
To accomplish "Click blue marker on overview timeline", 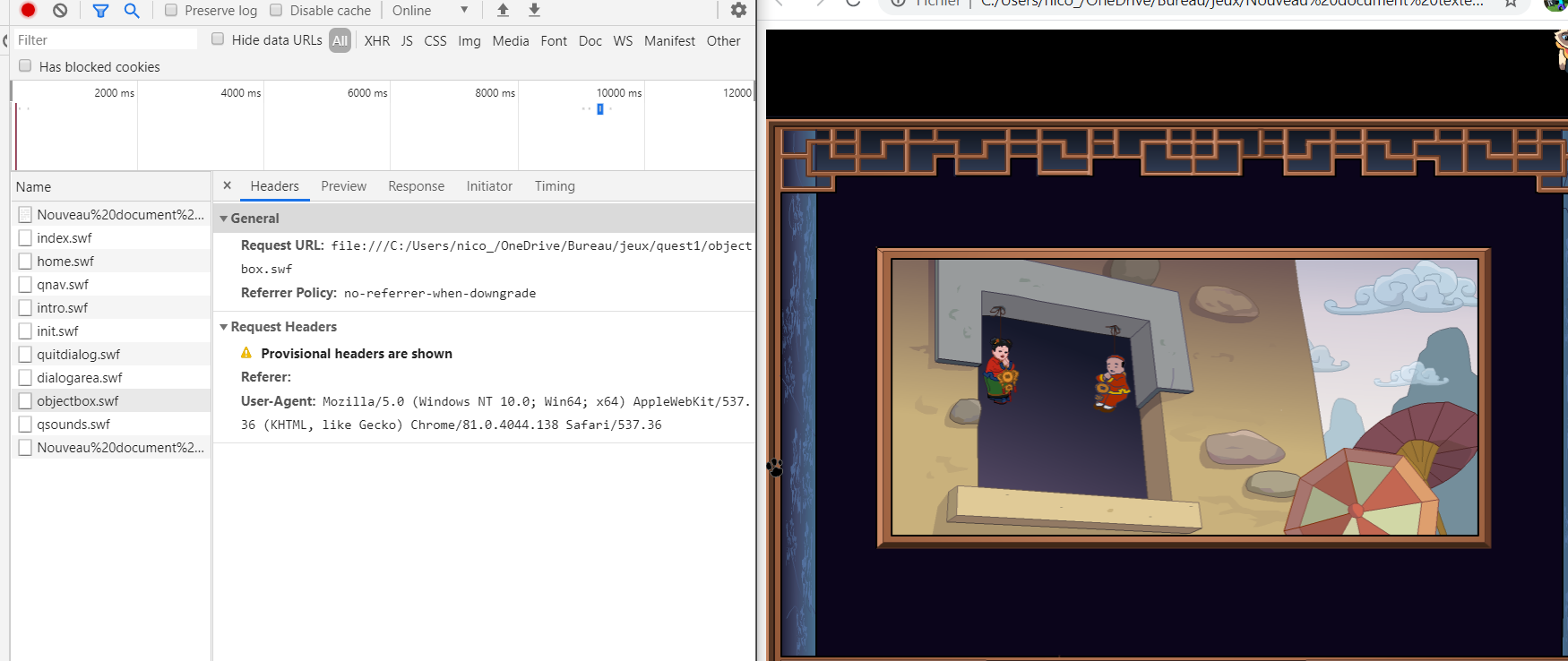I will [x=600, y=109].
